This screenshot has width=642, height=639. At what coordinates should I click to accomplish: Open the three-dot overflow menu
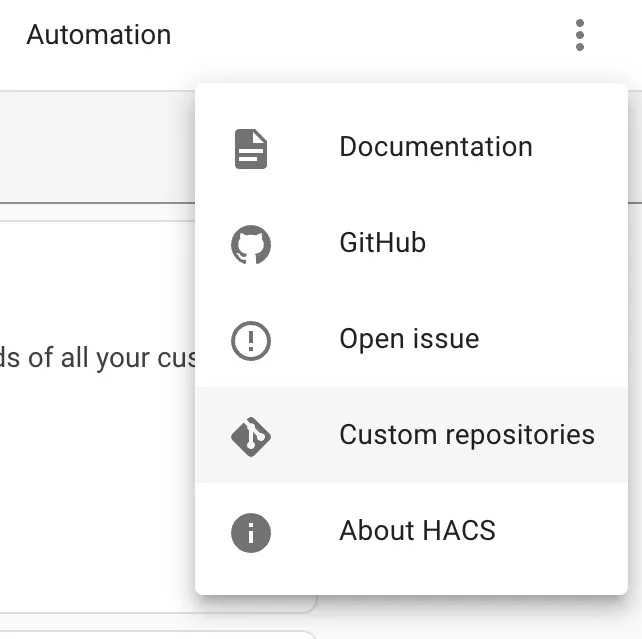pyautogui.click(x=579, y=35)
